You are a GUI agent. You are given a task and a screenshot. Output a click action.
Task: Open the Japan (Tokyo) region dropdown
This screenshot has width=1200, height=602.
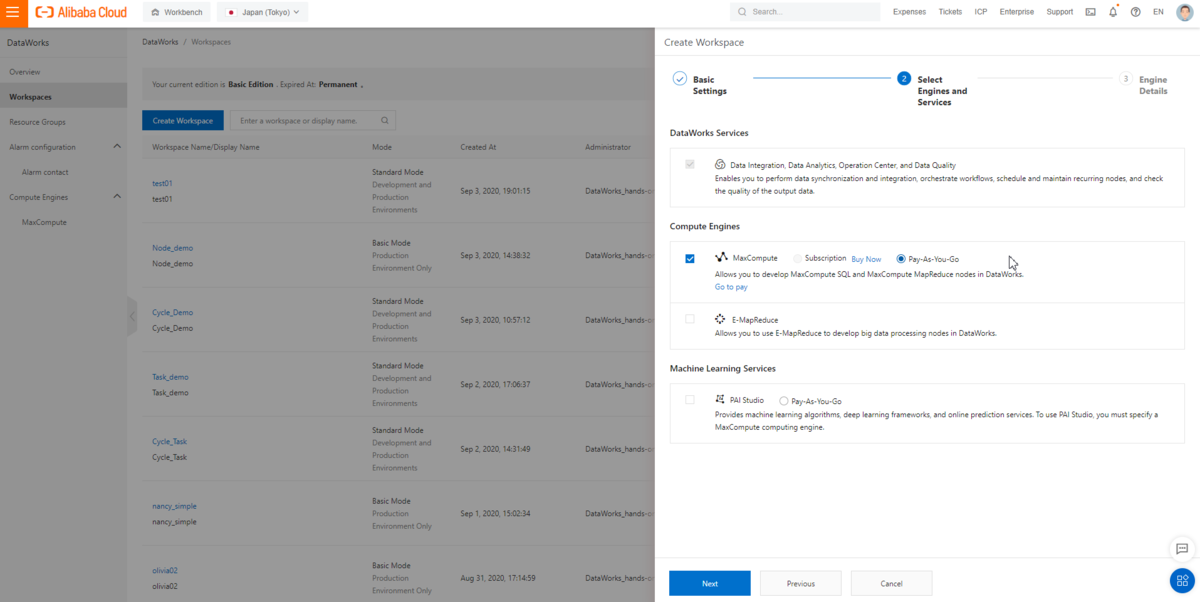[x=263, y=12]
